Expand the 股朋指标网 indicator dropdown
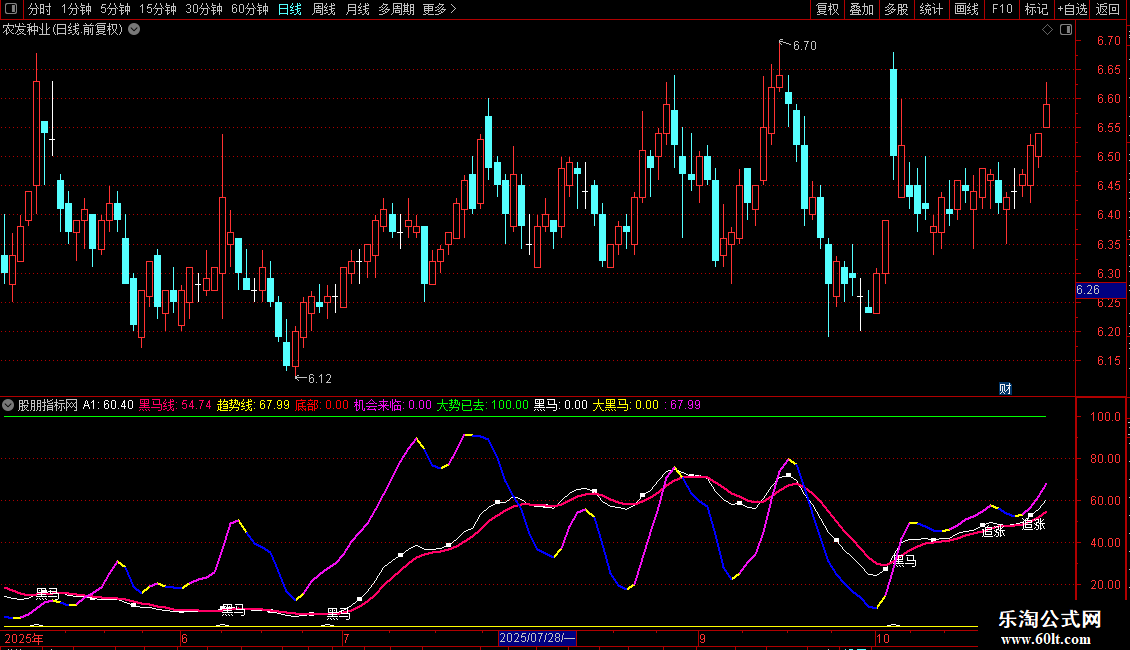 click(9, 405)
